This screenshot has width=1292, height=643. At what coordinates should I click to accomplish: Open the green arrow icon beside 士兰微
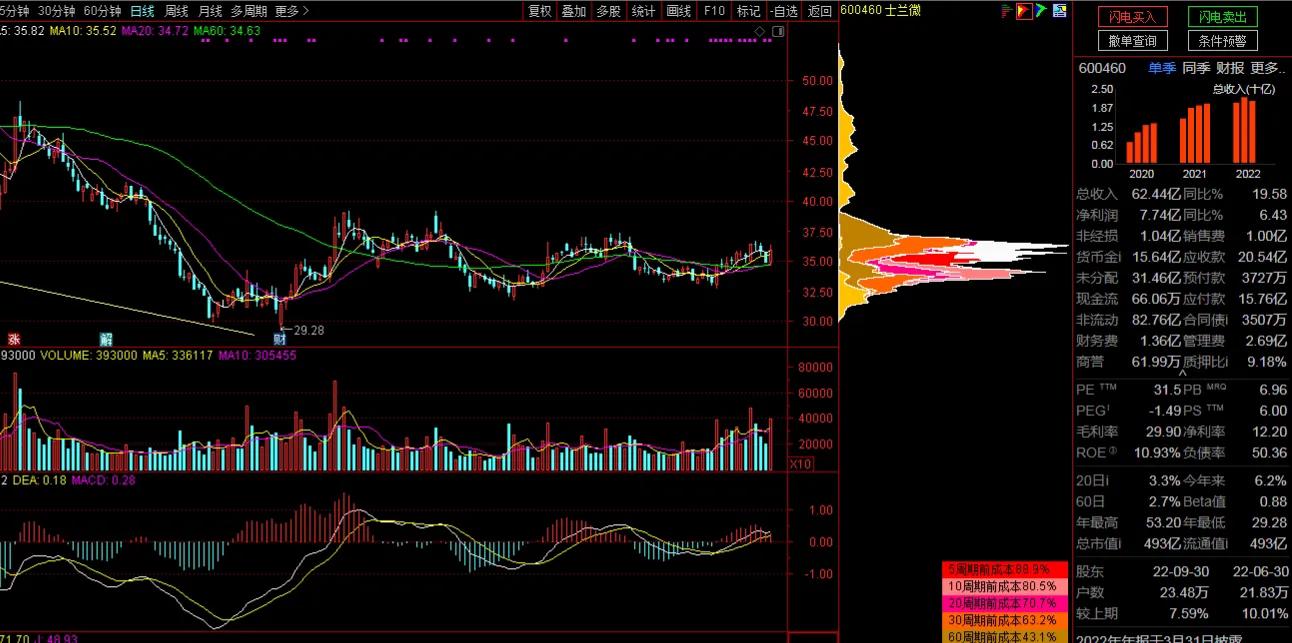[x=1041, y=10]
